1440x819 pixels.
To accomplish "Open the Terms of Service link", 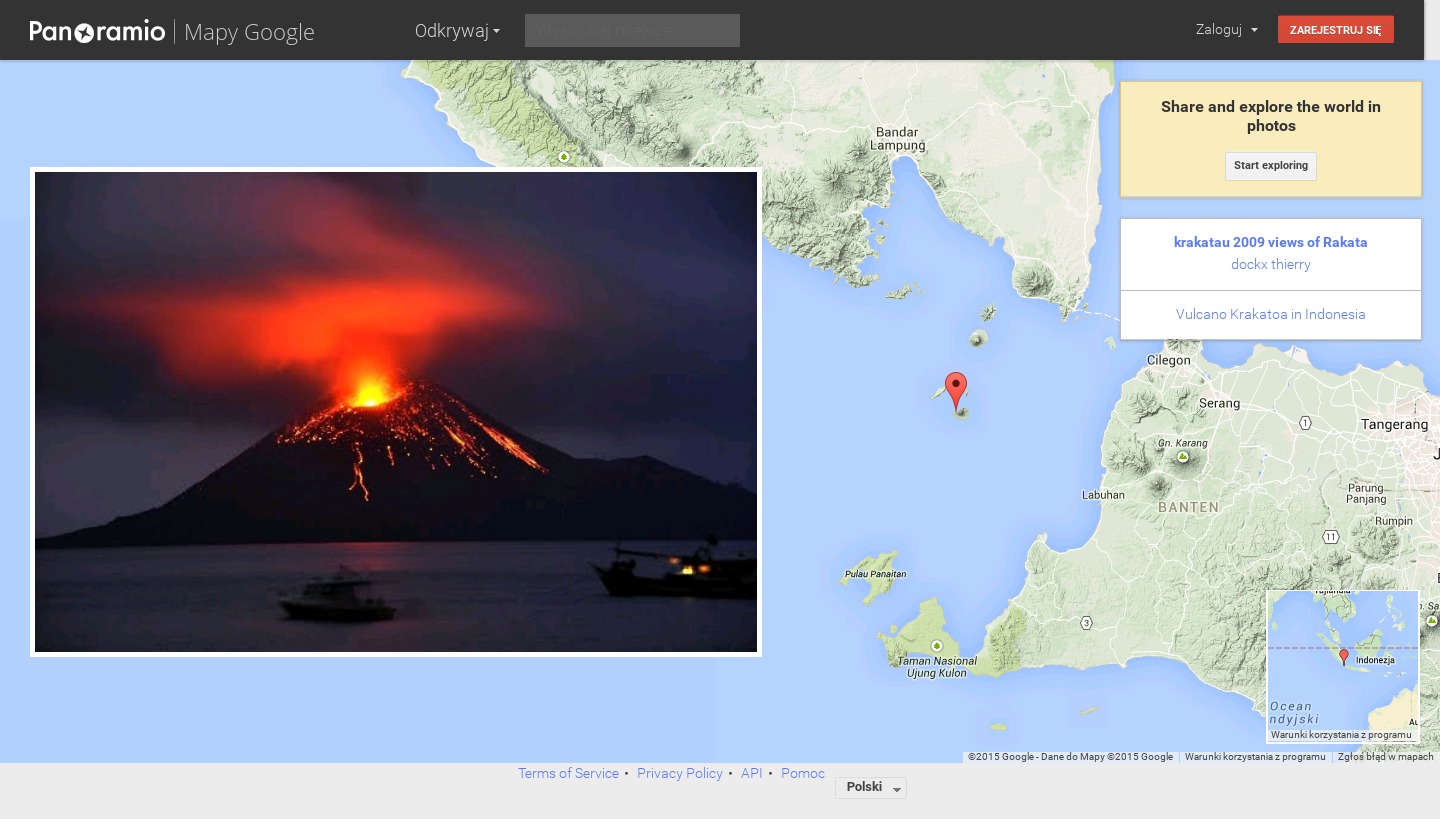I will click(568, 773).
